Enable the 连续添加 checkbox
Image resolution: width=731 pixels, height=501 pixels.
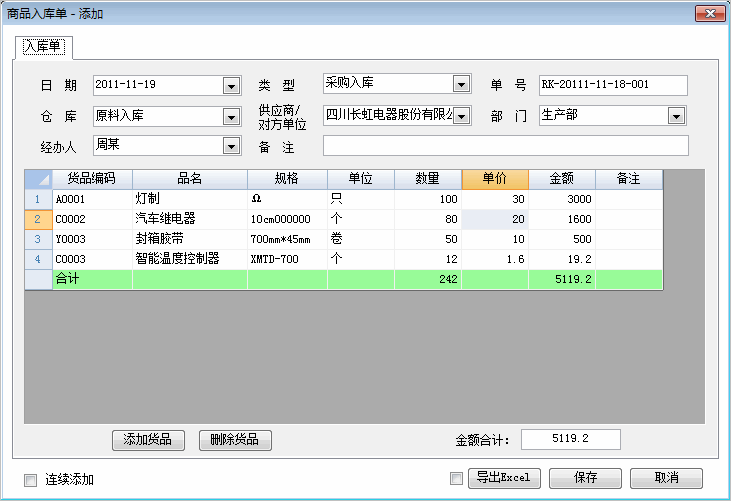click(x=30, y=479)
